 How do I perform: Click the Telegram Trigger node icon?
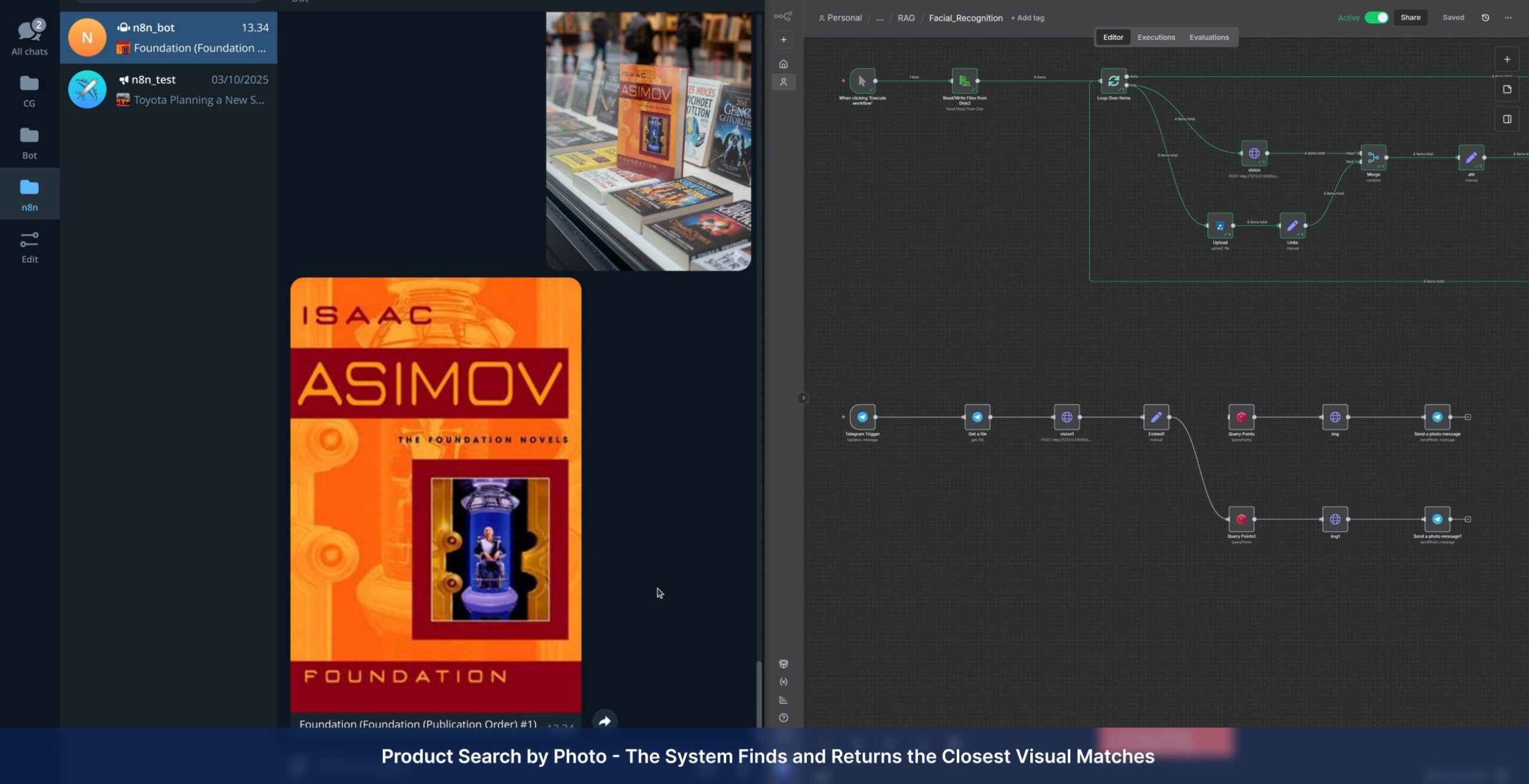862,417
